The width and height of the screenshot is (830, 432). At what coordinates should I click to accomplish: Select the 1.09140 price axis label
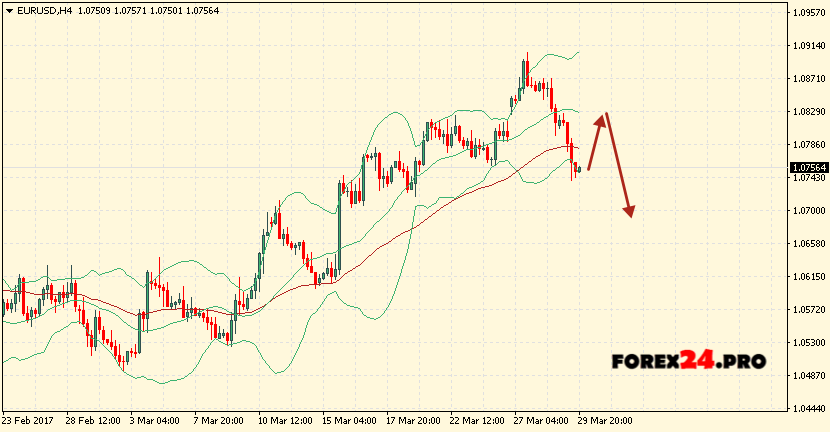[x=808, y=46]
